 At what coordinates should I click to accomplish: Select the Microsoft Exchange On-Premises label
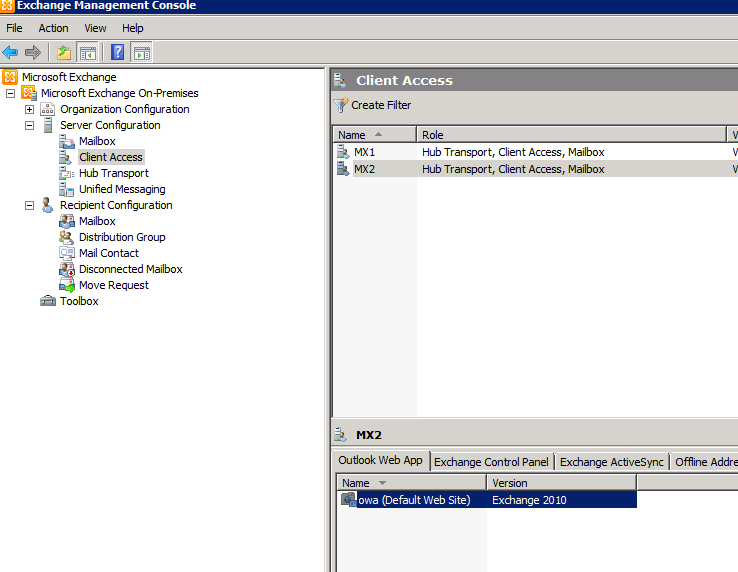120,93
